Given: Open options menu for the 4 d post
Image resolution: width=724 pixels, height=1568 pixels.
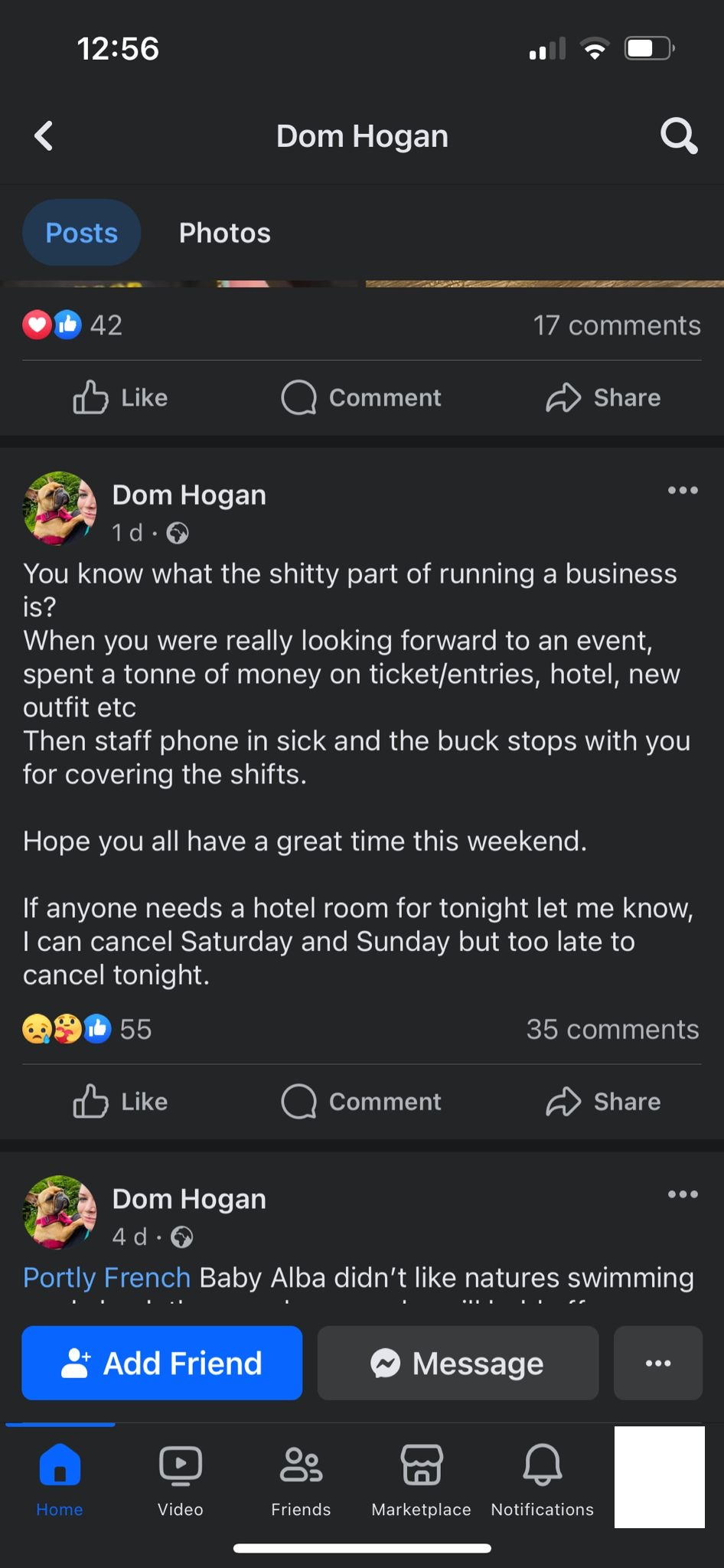Looking at the screenshot, I should 683,1194.
